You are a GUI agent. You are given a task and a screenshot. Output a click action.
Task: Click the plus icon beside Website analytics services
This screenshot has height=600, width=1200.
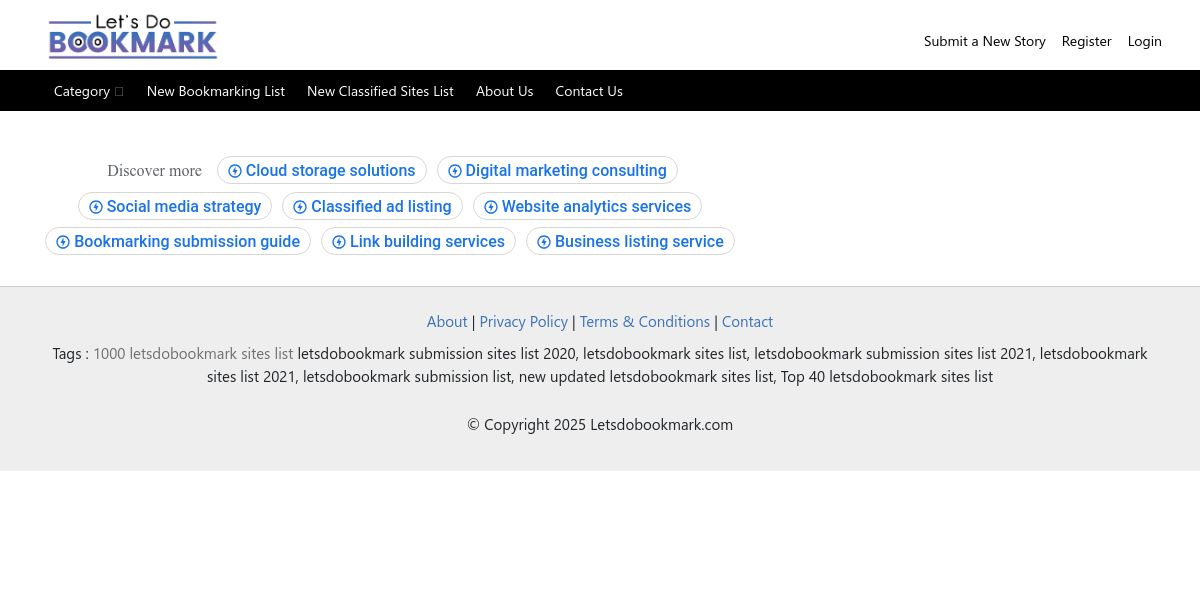(x=491, y=207)
